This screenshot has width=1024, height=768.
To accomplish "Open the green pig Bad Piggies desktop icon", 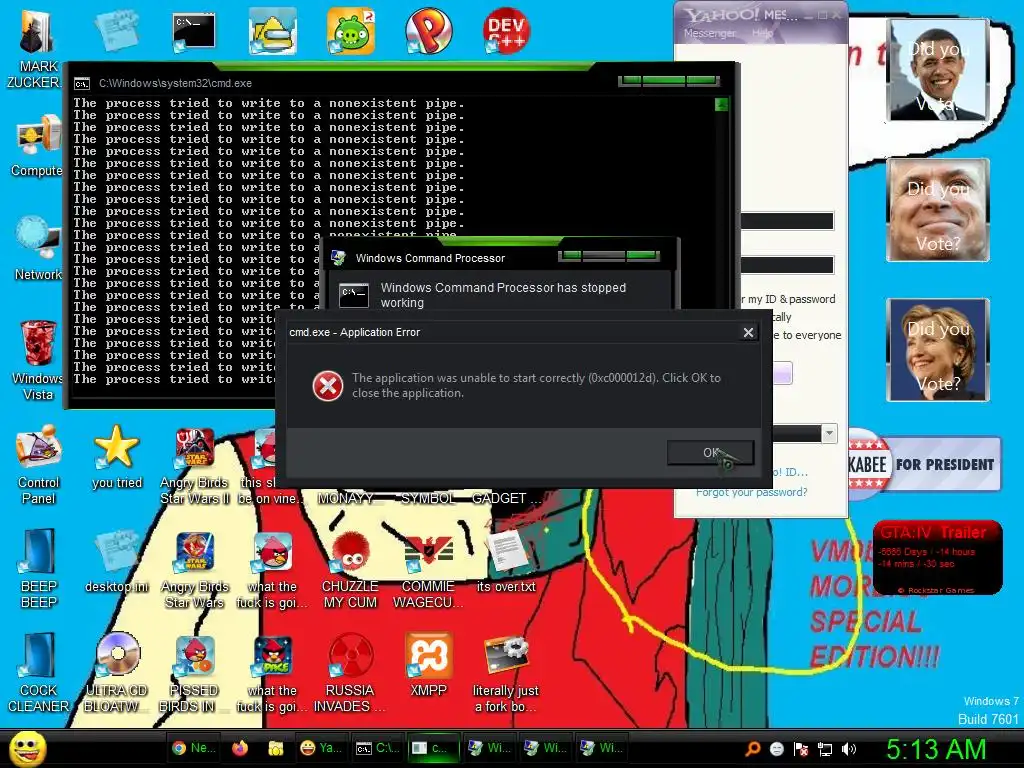I will click(351, 31).
